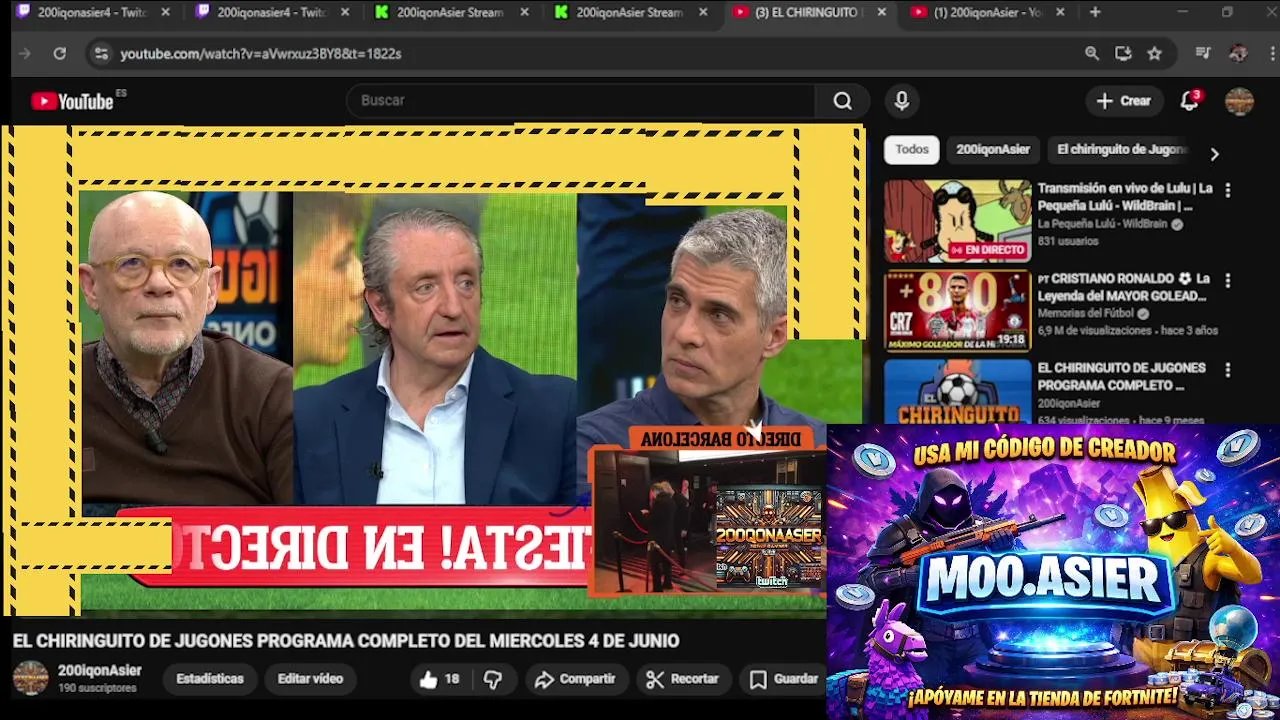This screenshot has width=1280, height=720.
Task: Open the media control playlist icon
Action: tap(1203, 53)
